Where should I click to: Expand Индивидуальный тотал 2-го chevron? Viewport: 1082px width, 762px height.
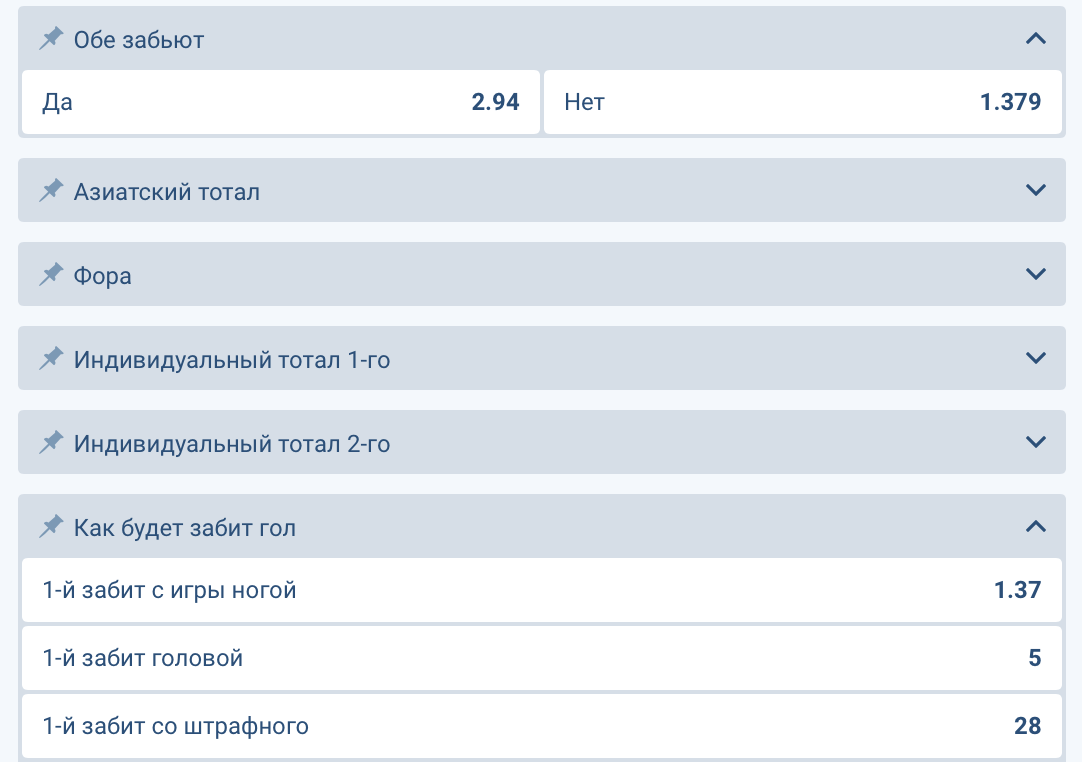(x=1036, y=442)
